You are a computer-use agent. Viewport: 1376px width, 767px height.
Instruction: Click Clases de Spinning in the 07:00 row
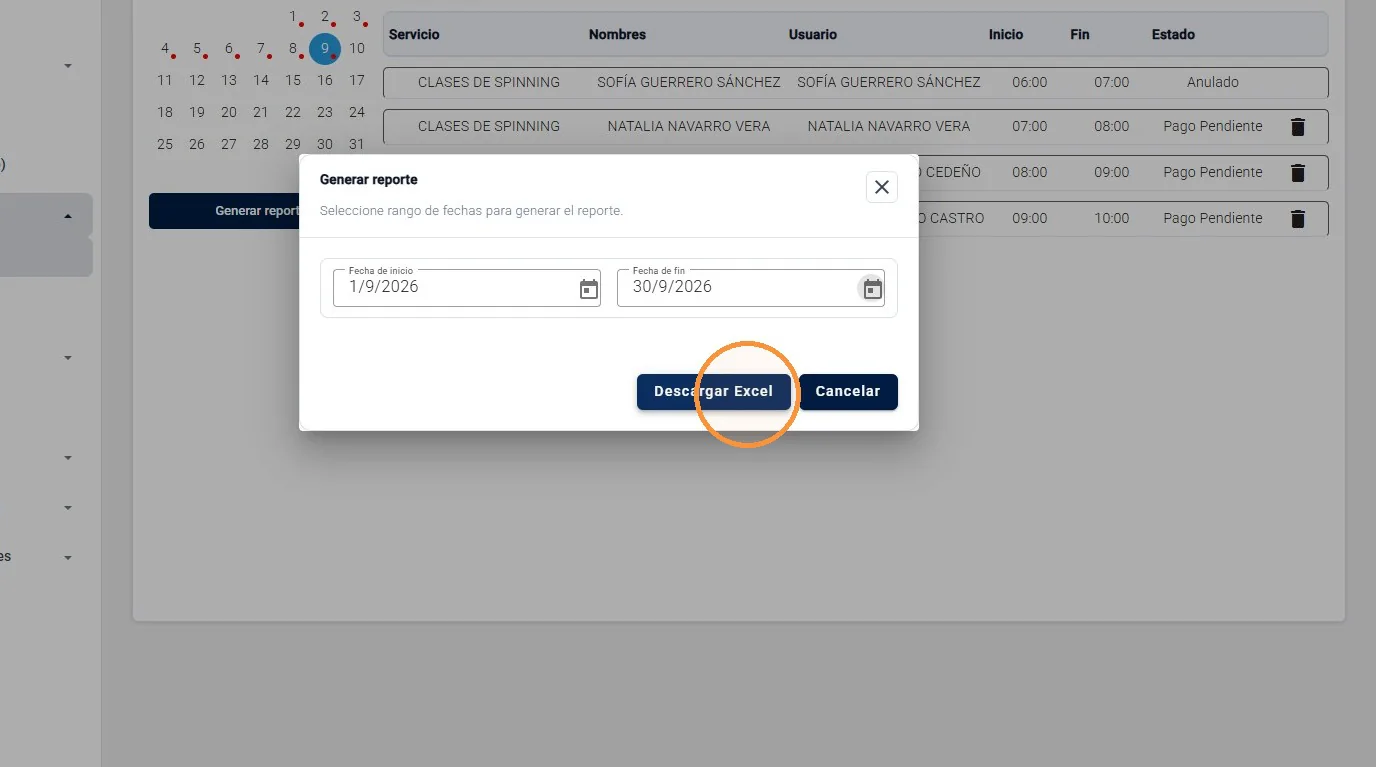(x=489, y=126)
